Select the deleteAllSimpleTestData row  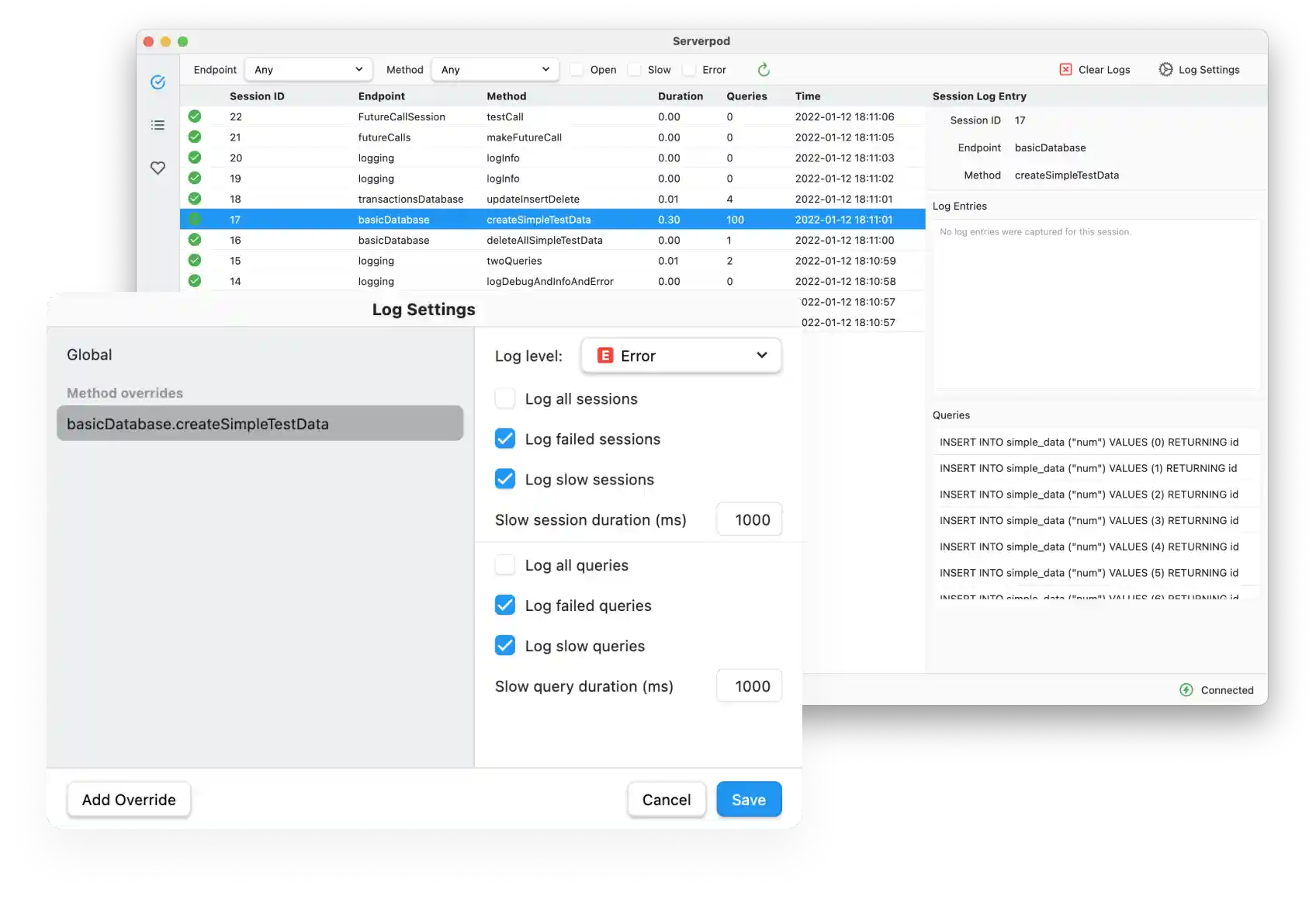[552, 240]
